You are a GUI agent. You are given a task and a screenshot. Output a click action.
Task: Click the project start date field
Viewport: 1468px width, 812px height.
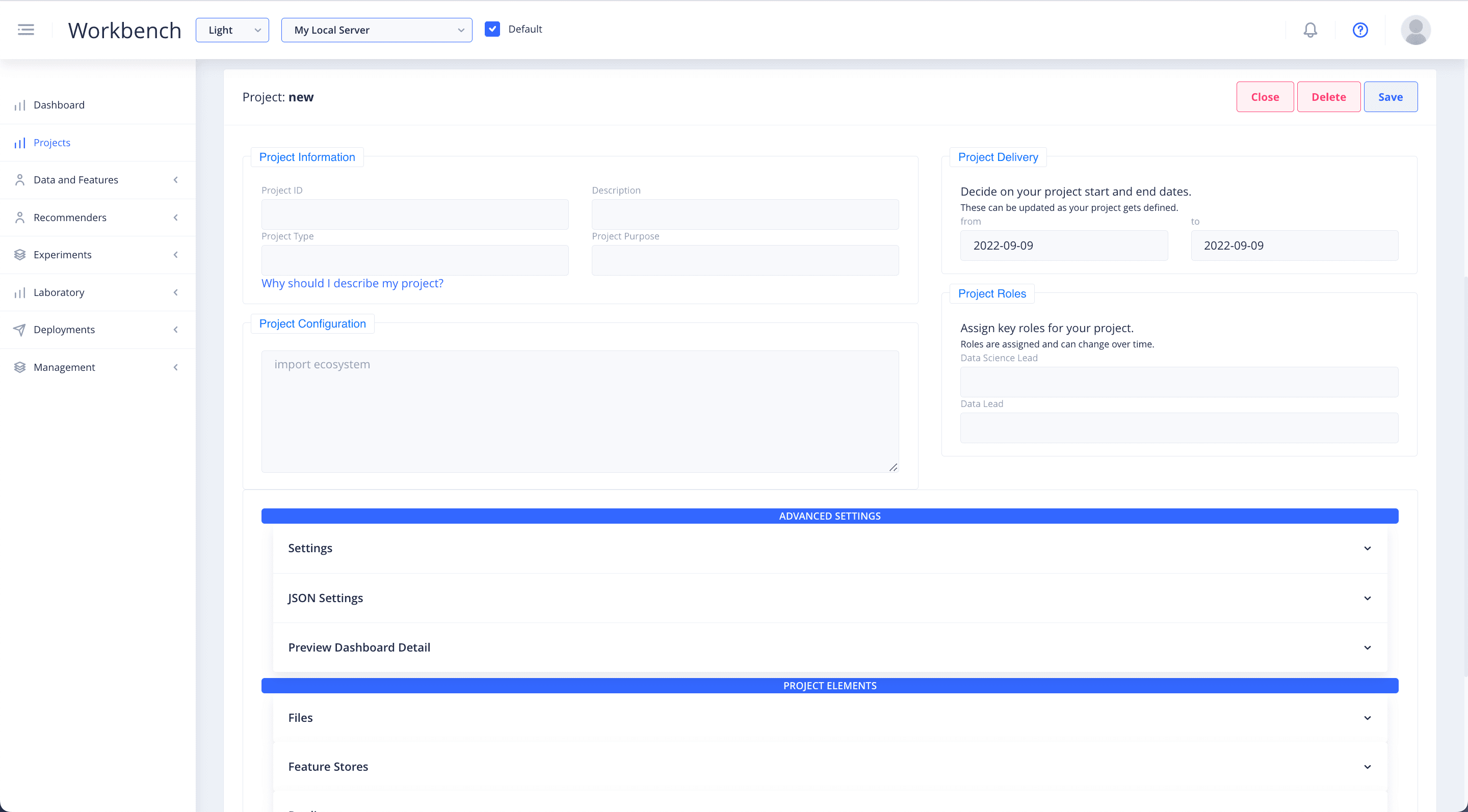coord(1063,245)
